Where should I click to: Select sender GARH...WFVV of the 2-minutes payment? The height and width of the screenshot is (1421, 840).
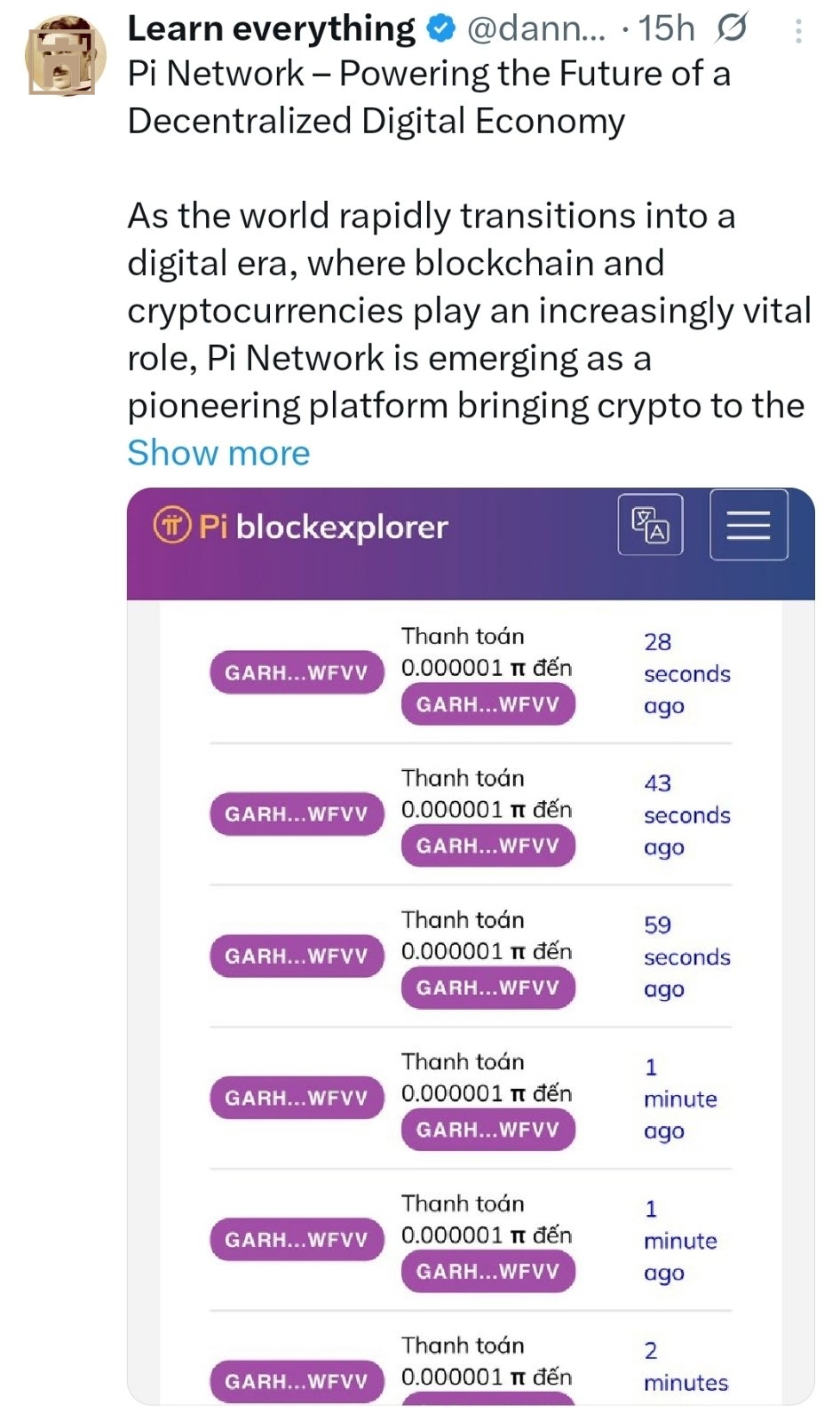click(x=297, y=1381)
